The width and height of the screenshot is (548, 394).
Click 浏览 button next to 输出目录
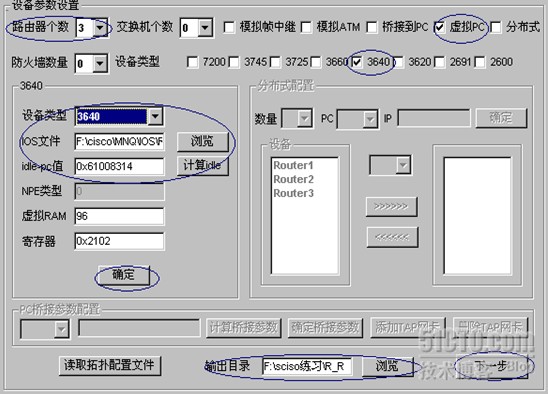(x=388, y=366)
